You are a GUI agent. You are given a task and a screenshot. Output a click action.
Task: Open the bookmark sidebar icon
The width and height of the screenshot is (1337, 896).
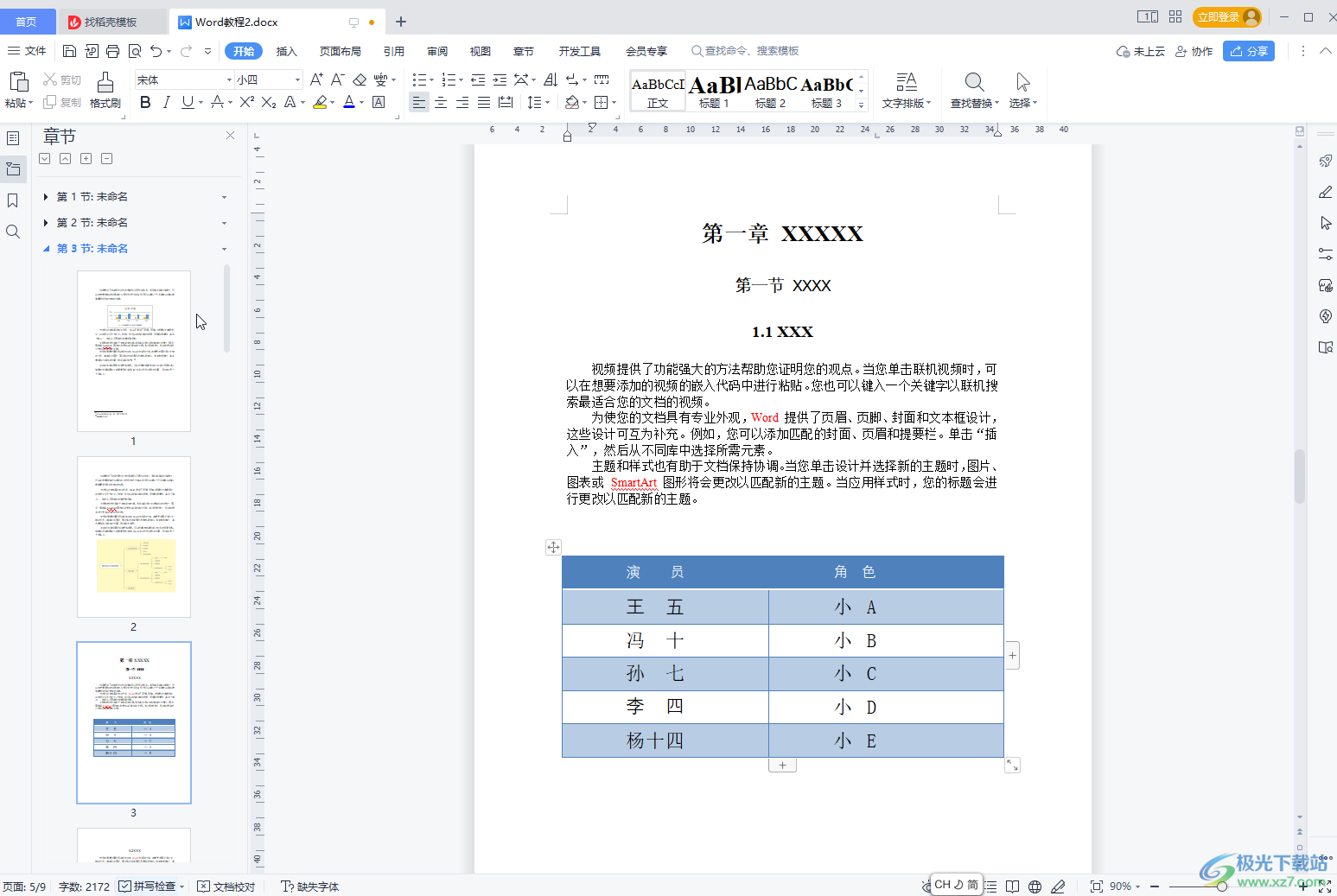[13, 200]
